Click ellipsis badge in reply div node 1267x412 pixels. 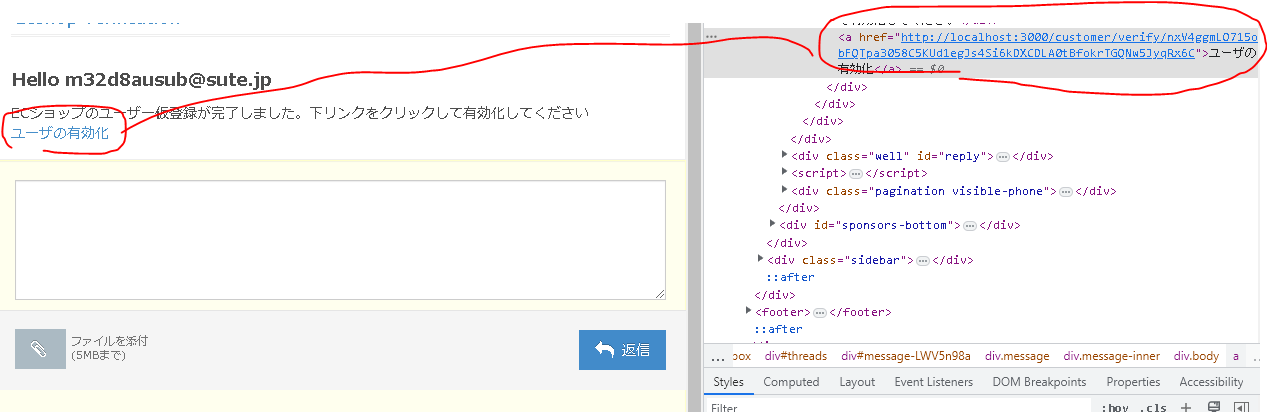tap(1003, 157)
